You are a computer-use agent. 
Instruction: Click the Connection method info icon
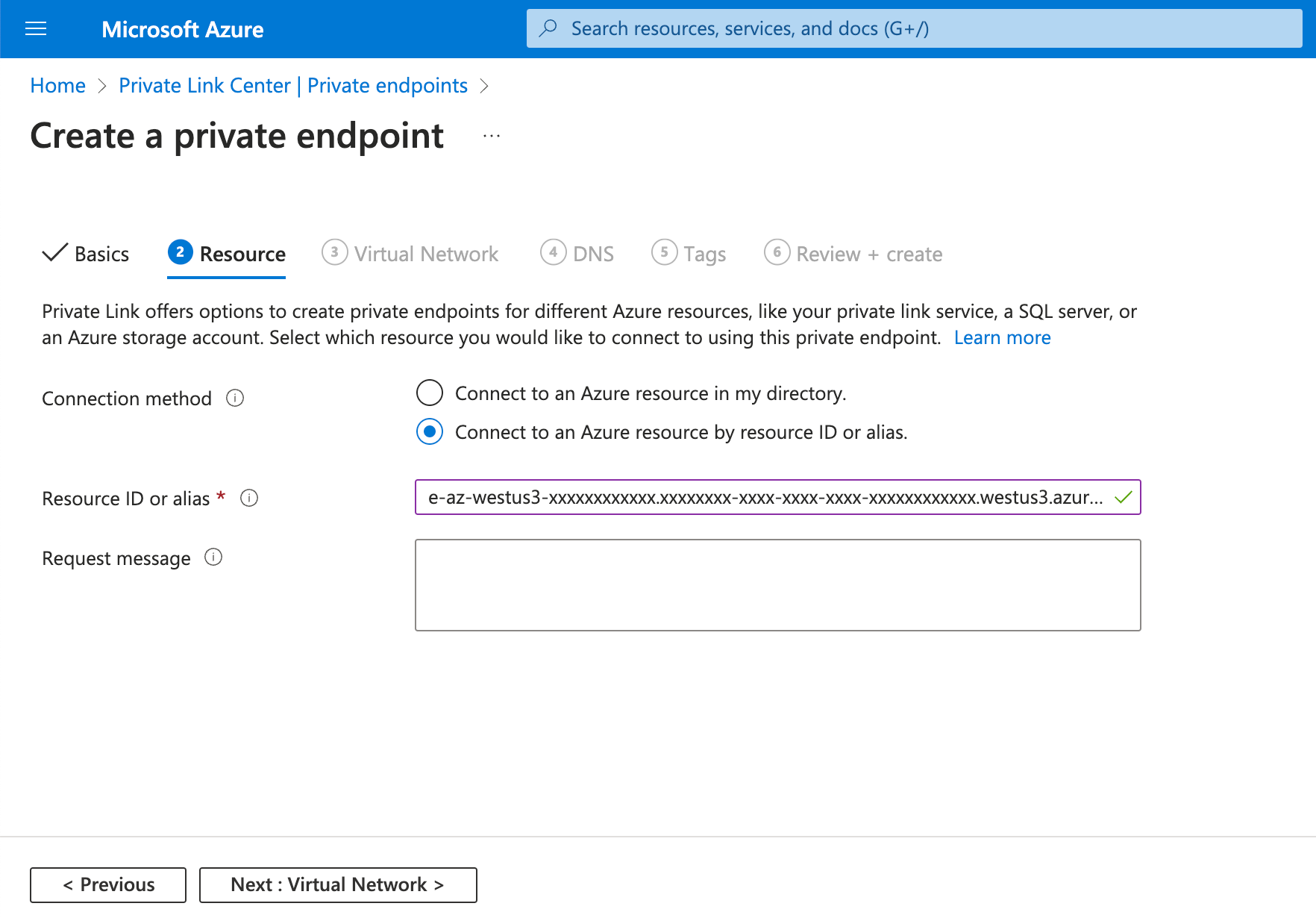coord(235,399)
